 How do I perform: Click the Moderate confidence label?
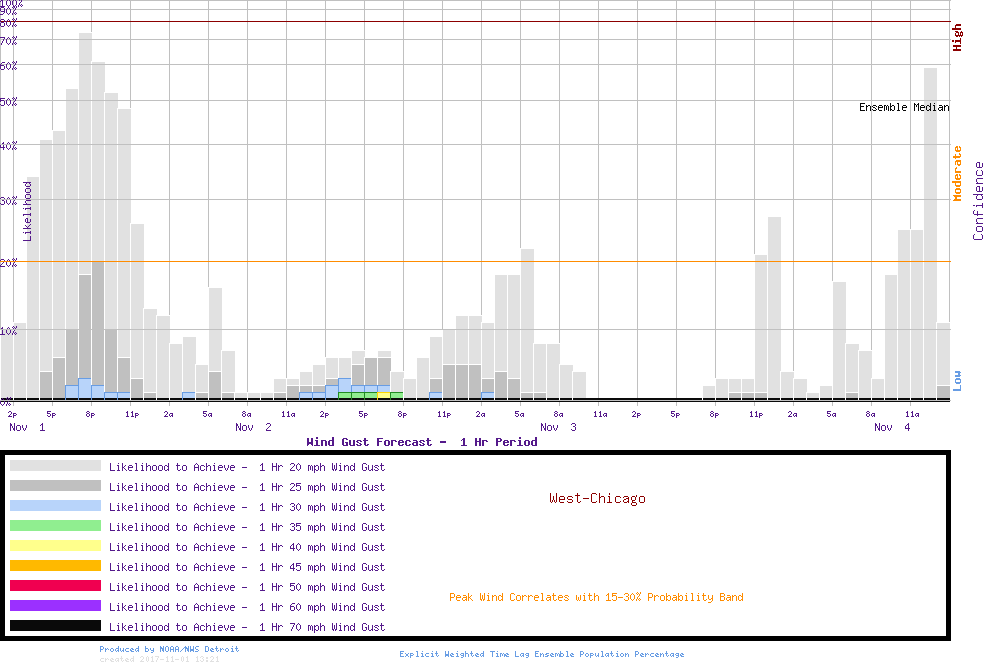click(x=957, y=173)
